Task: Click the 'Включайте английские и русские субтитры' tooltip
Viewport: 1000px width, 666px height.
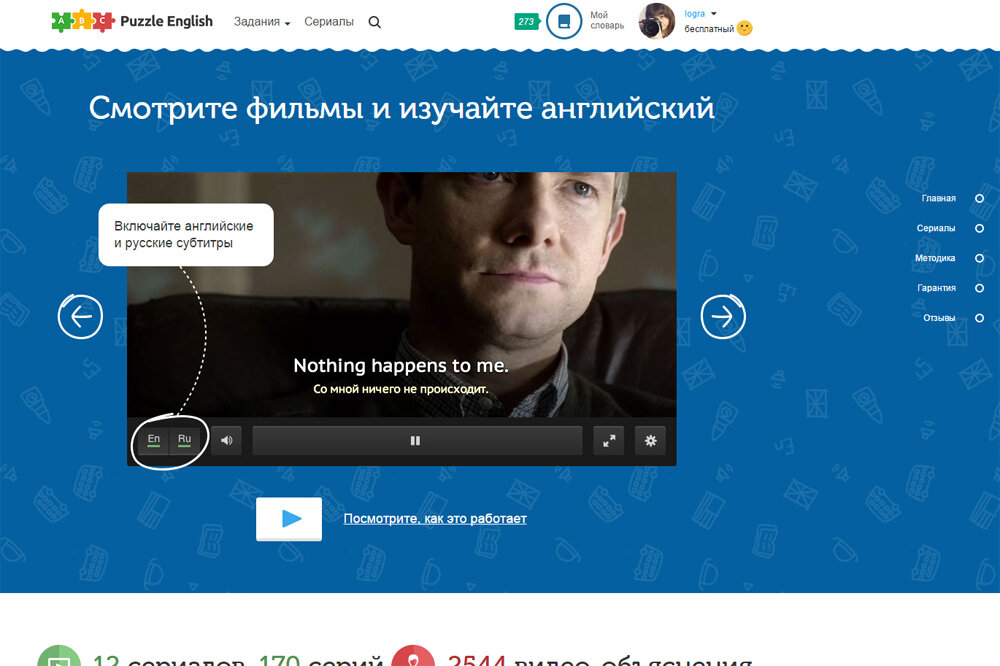Action: [x=186, y=234]
